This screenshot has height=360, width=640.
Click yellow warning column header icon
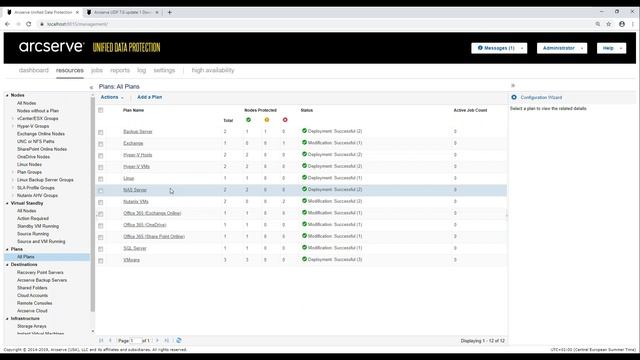pos(267,120)
